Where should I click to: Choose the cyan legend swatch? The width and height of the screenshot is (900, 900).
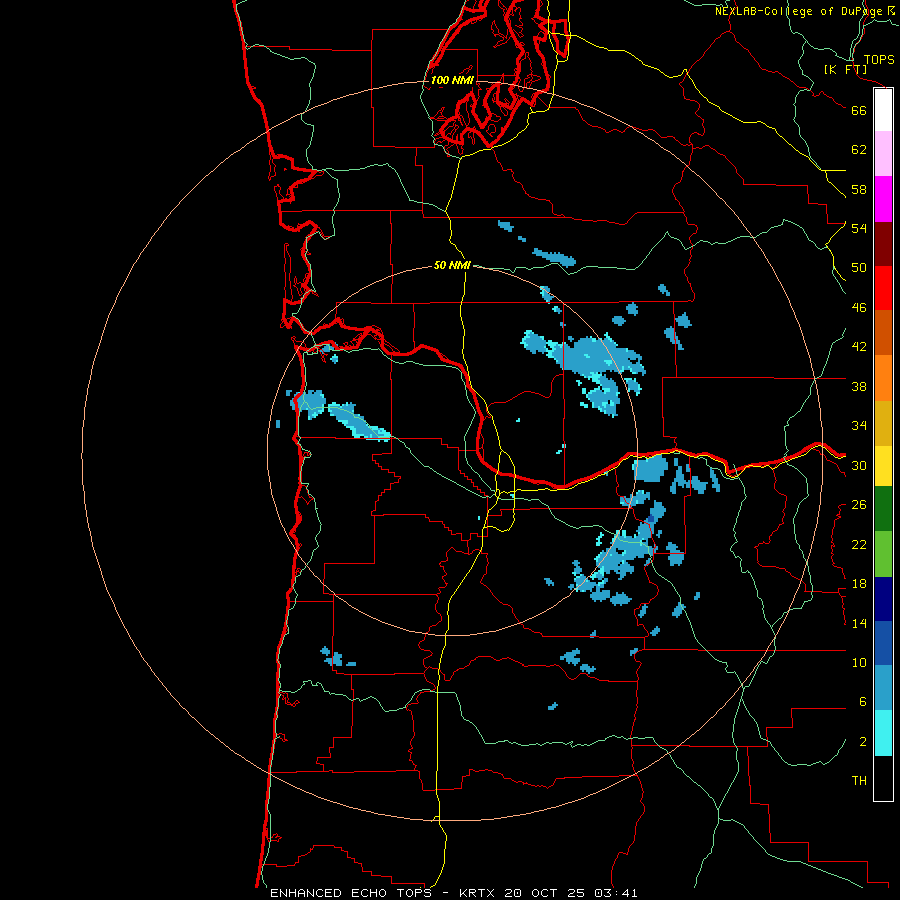coord(883,733)
